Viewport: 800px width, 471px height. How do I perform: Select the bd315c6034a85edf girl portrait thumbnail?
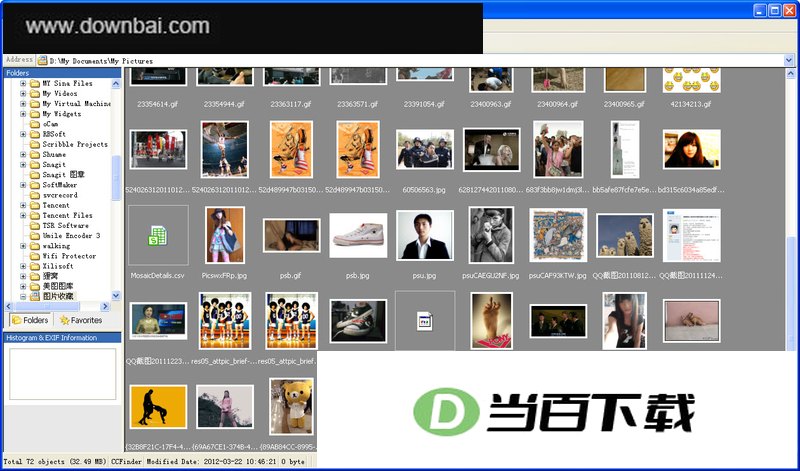click(691, 149)
